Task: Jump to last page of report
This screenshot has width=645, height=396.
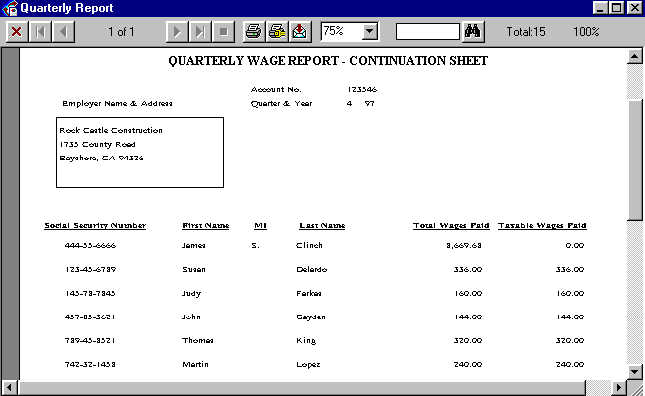Action: 200,32
